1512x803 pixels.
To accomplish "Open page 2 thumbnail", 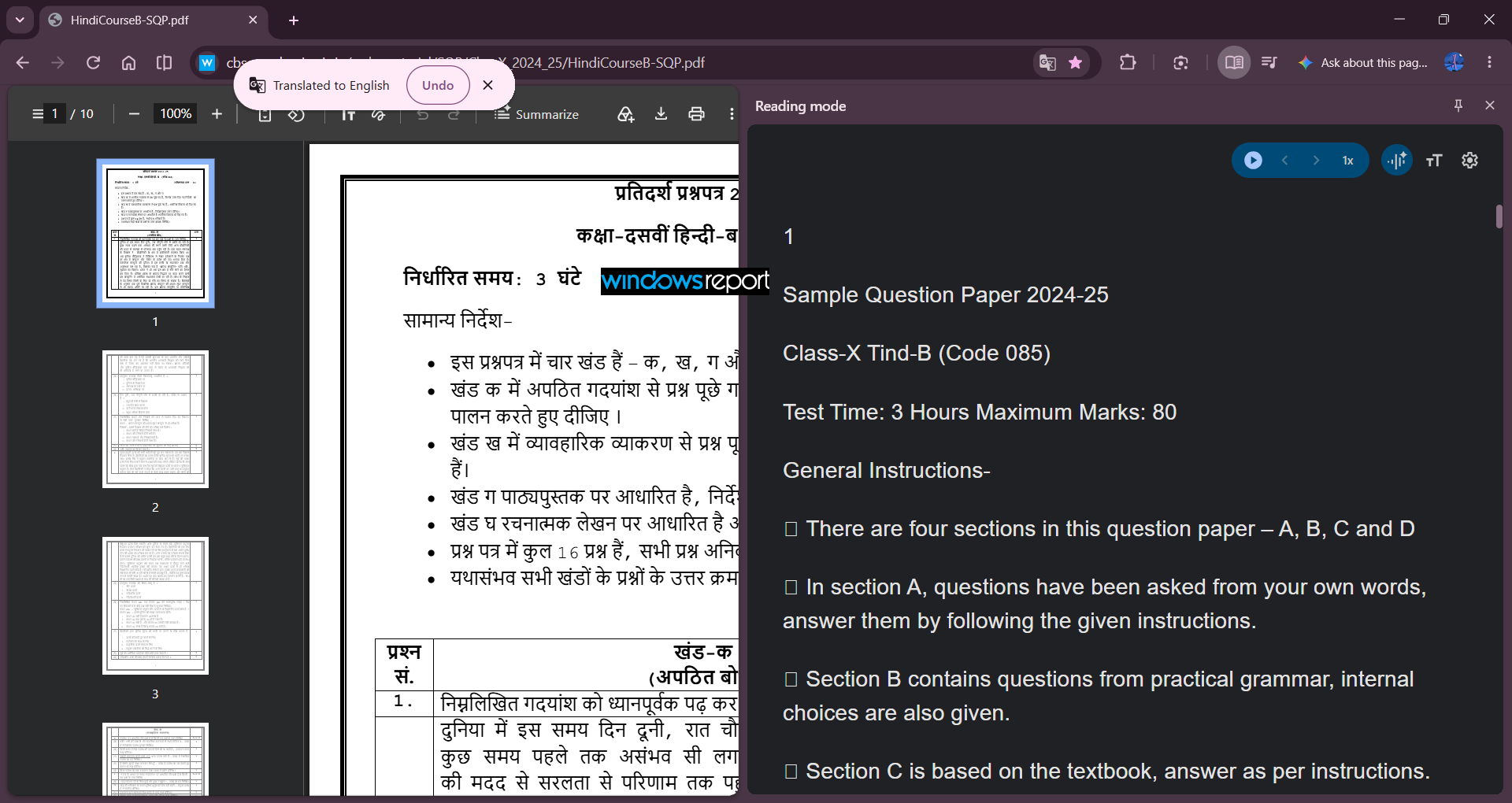I will [x=155, y=420].
